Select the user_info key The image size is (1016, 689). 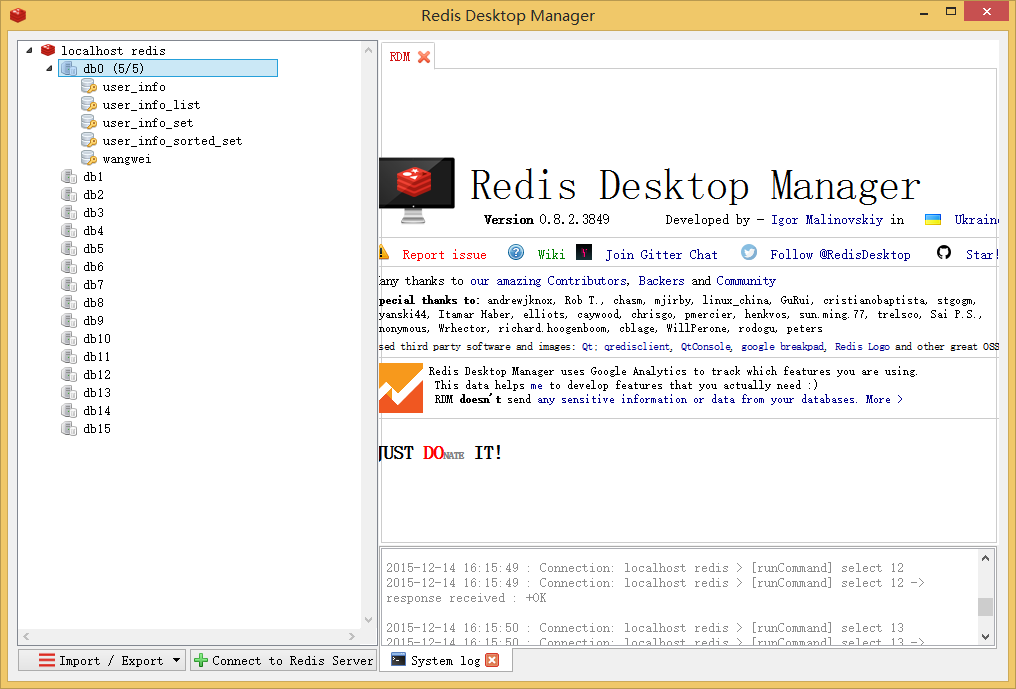(134, 87)
